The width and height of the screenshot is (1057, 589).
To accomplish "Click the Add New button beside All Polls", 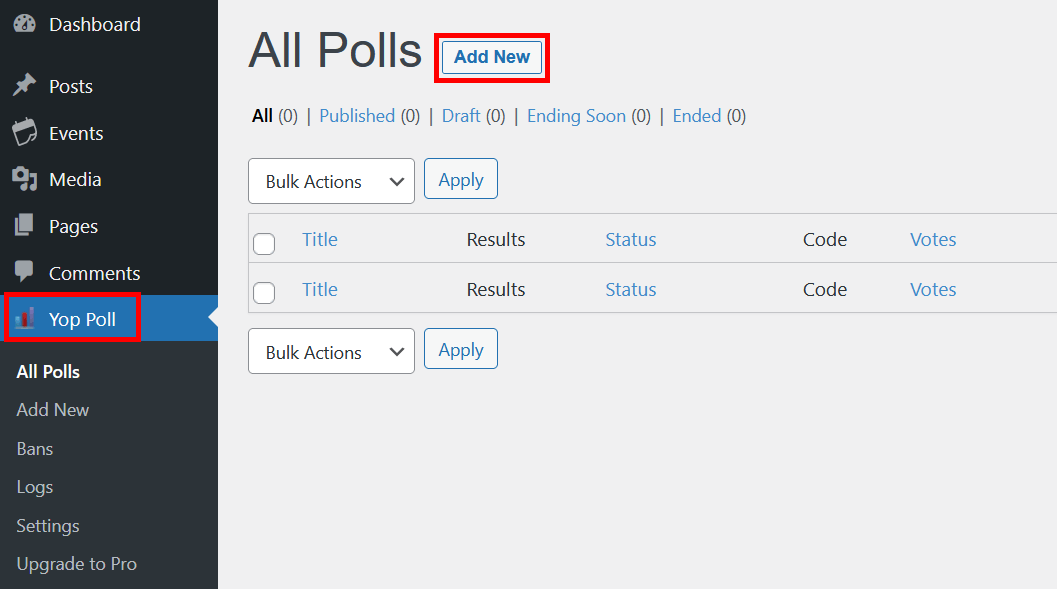I will (492, 57).
